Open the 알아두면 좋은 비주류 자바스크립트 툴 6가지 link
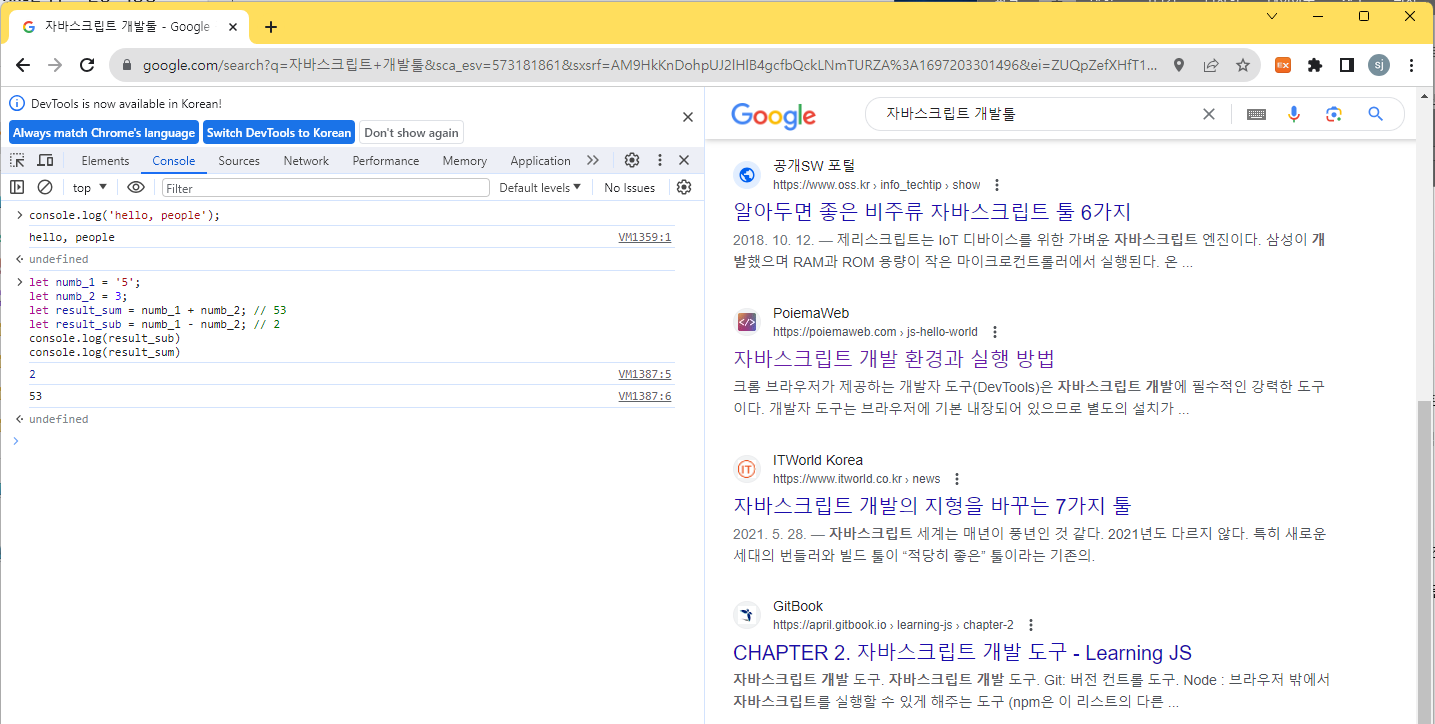 pyautogui.click(x=932, y=212)
